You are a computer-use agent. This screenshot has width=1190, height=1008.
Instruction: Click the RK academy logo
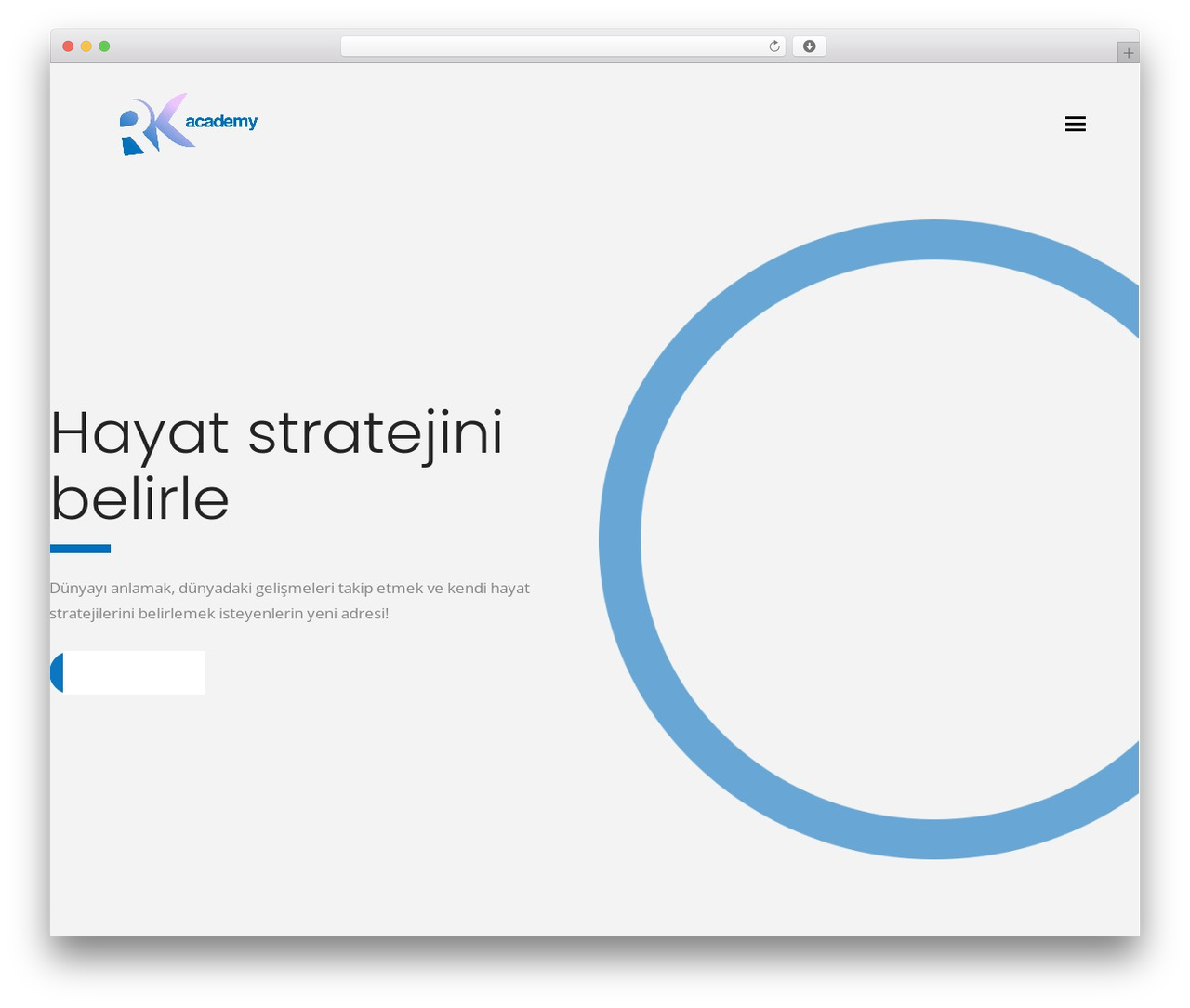189,124
